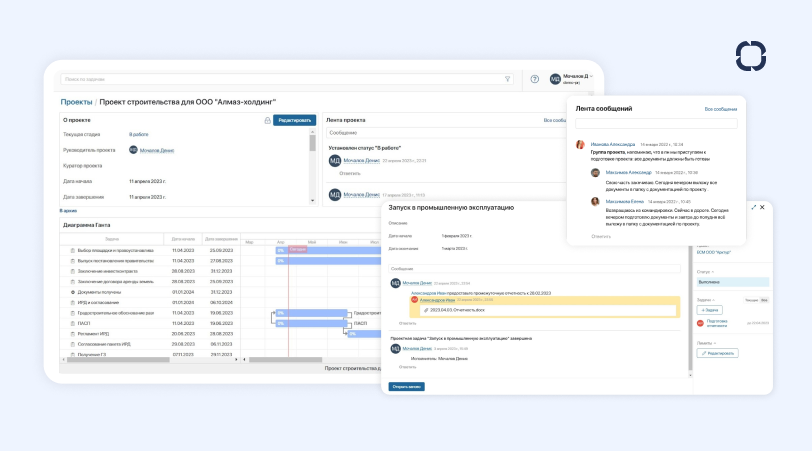Click the 'Документы получены' milestone icon
This screenshot has width=812, height=451.
[x=73, y=292]
